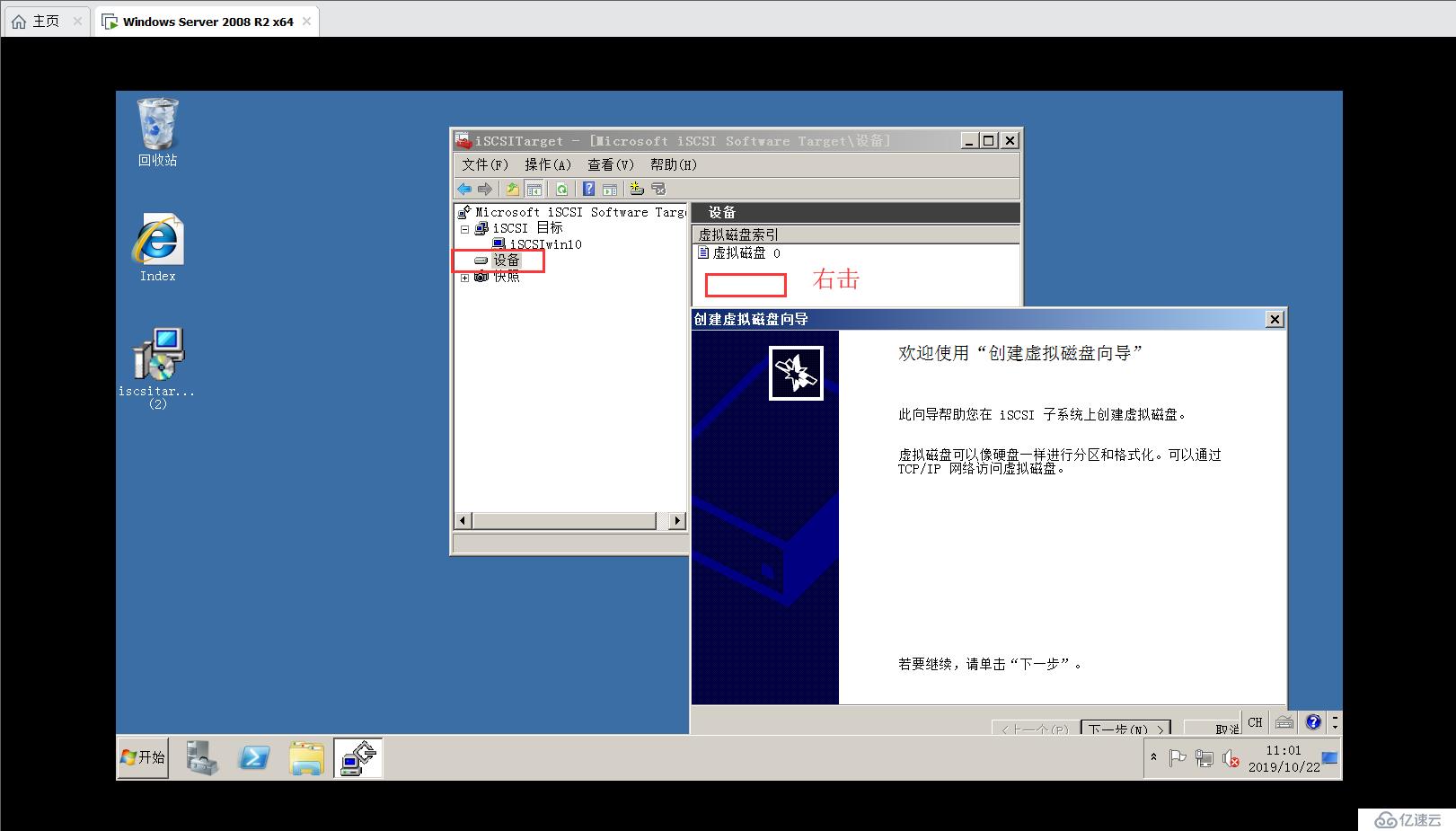
Task: Click the 虚拟磁盘索引 column header
Action: coord(856,234)
